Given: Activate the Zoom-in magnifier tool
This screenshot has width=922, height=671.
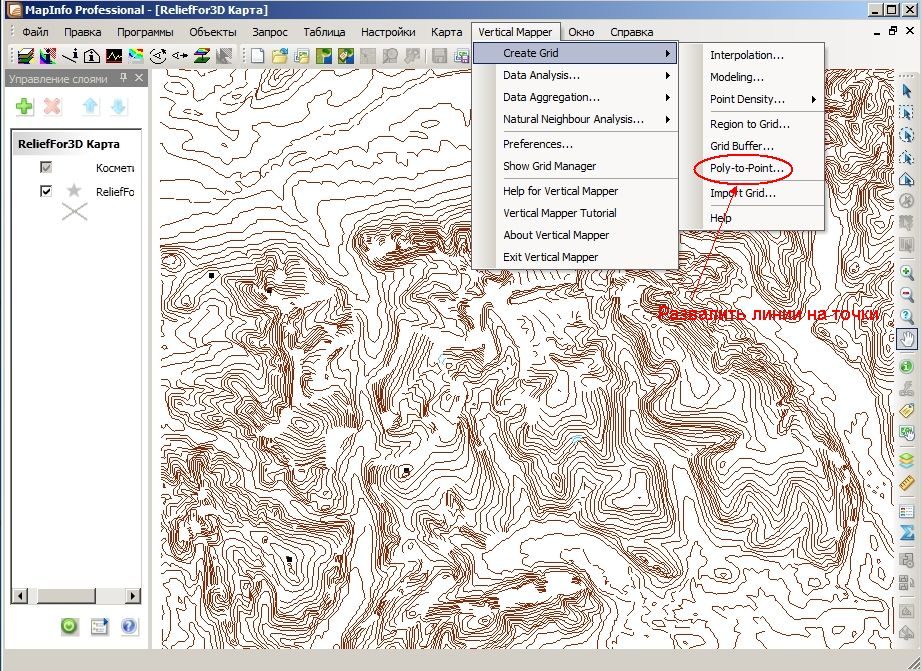Looking at the screenshot, I should click(906, 272).
